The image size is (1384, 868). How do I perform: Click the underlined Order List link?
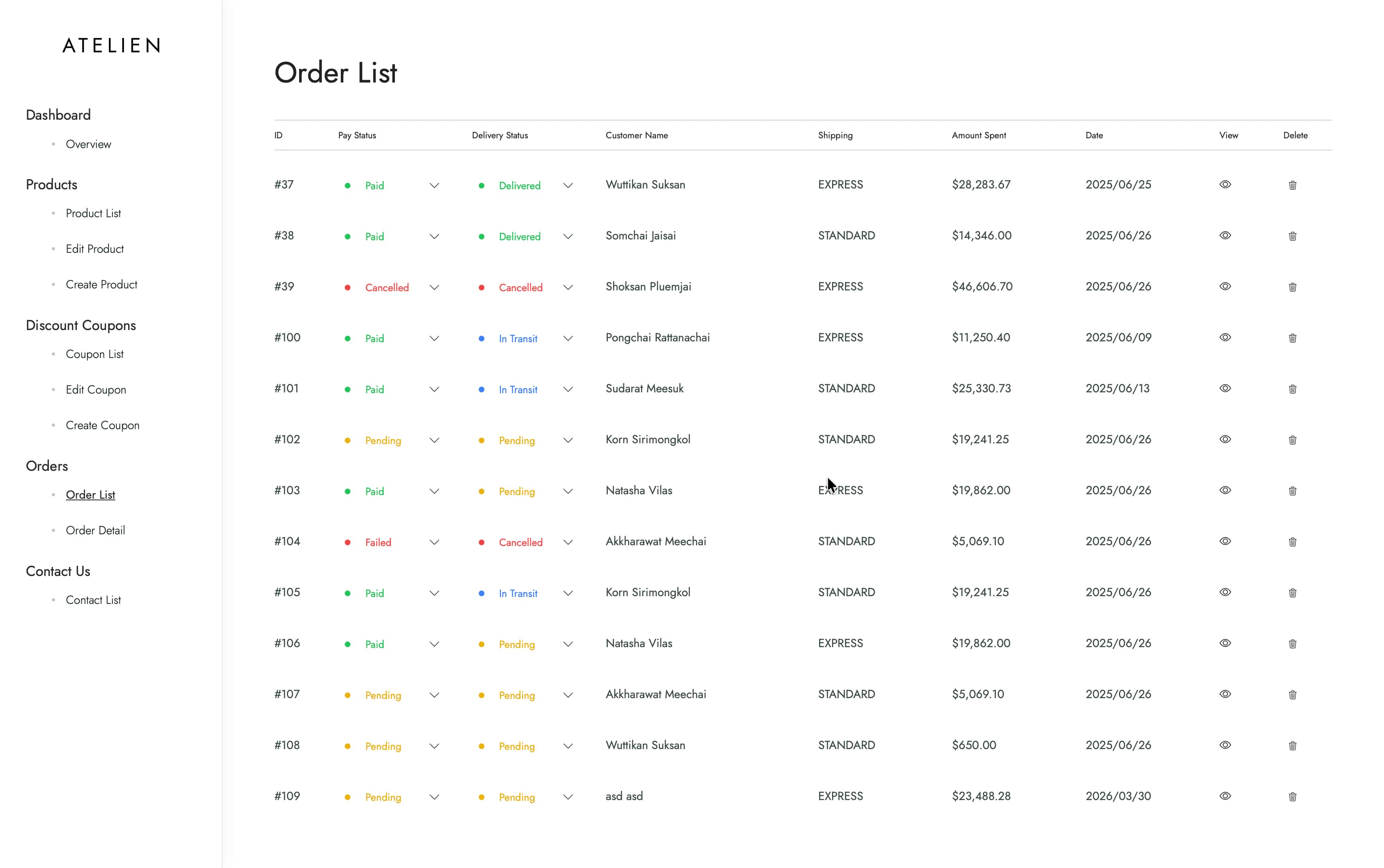pos(90,495)
